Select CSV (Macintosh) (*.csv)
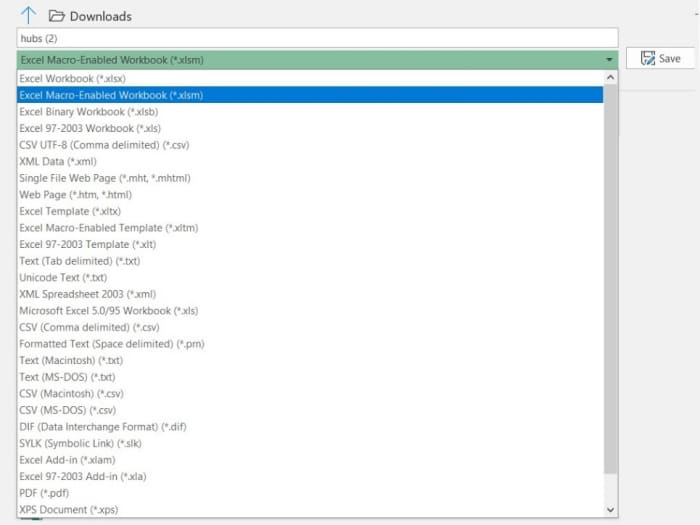The image size is (700, 525). [310, 393]
